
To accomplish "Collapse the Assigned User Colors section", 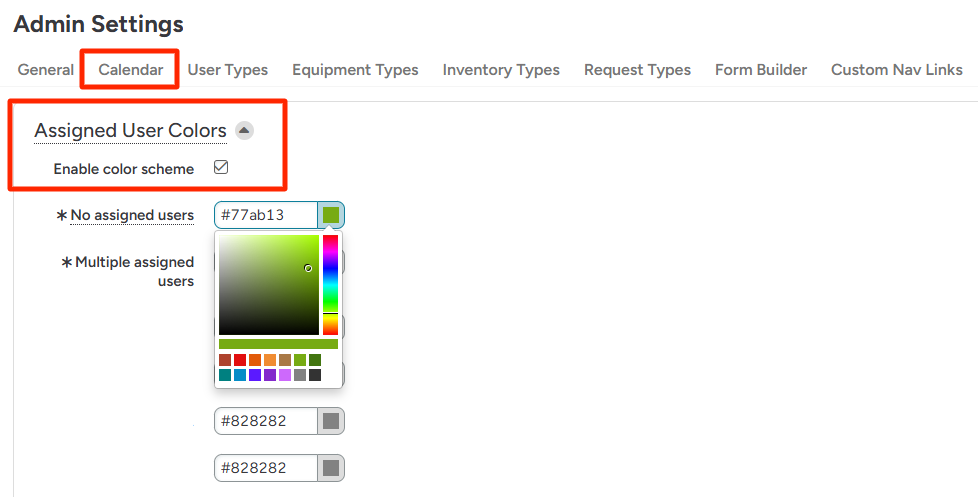I will click(244, 131).
